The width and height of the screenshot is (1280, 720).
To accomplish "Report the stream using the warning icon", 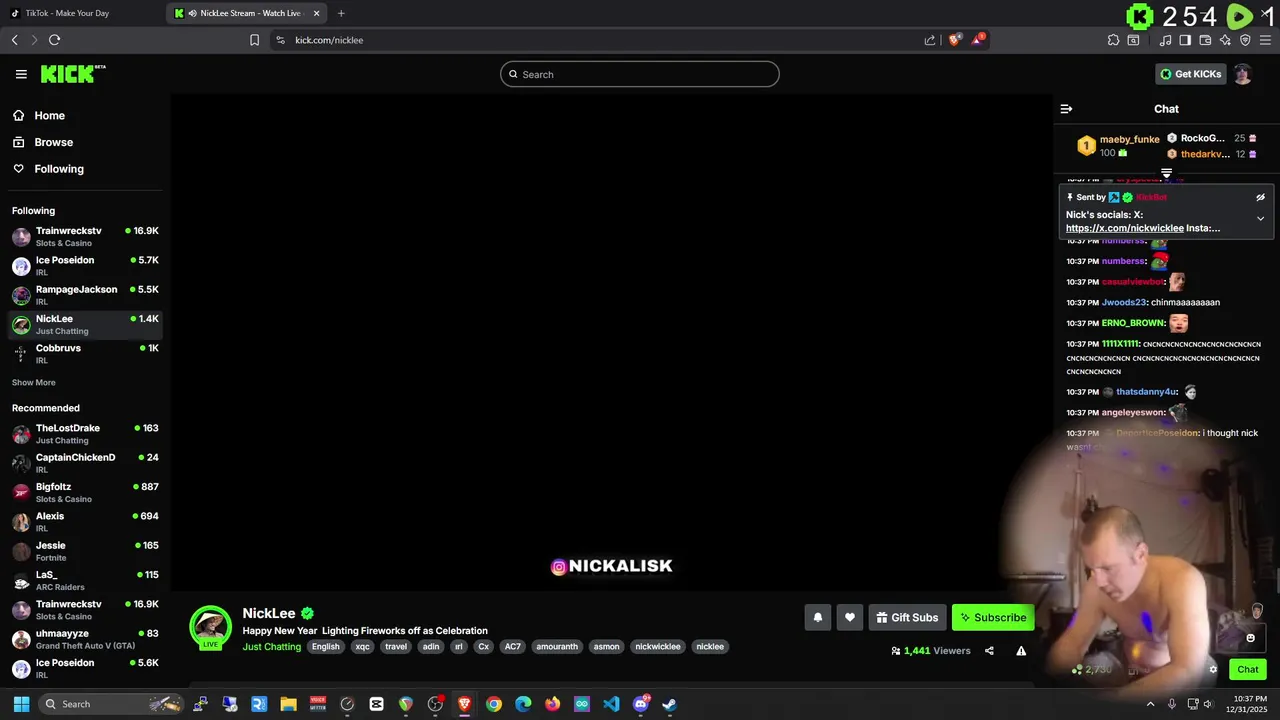I will [x=1021, y=651].
